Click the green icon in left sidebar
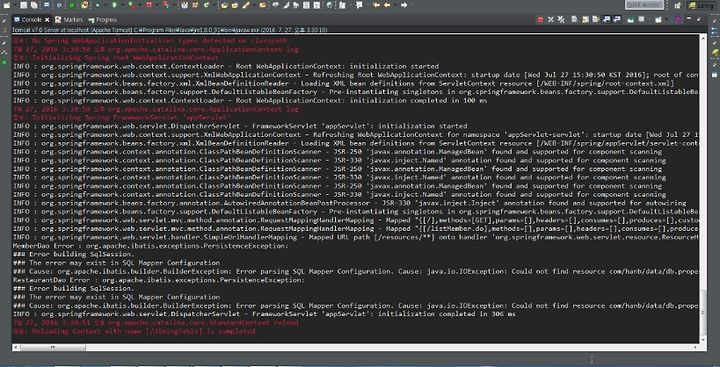Image resolution: width=720 pixels, height=367 pixels. pyautogui.click(x=4, y=62)
